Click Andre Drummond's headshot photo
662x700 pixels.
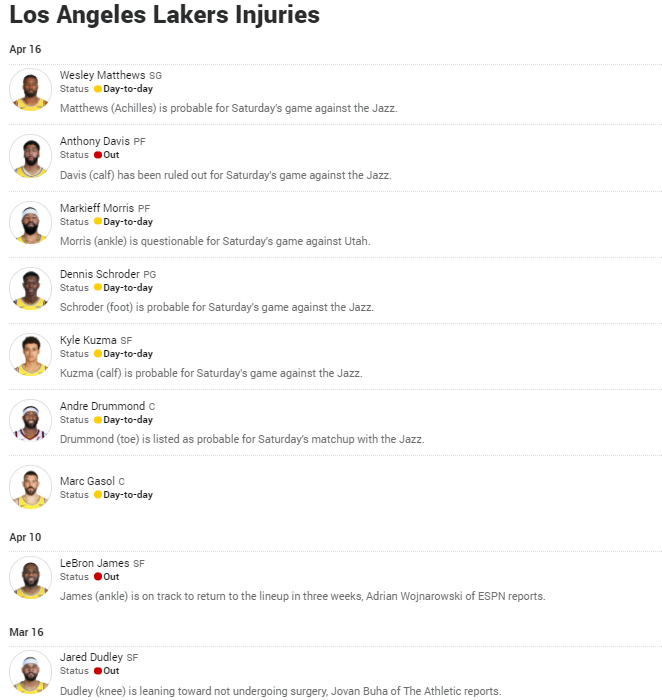click(x=30, y=421)
